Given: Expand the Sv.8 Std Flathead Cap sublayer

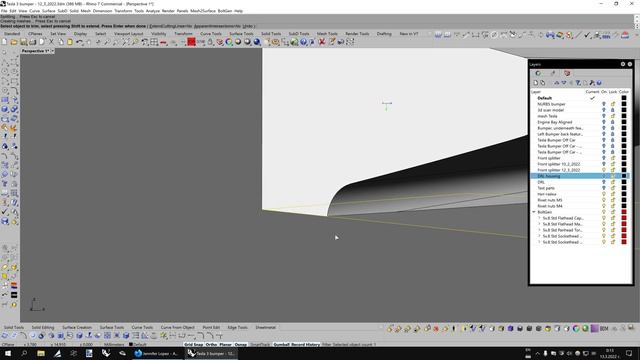Looking at the screenshot, I should pyautogui.click(x=539, y=218).
